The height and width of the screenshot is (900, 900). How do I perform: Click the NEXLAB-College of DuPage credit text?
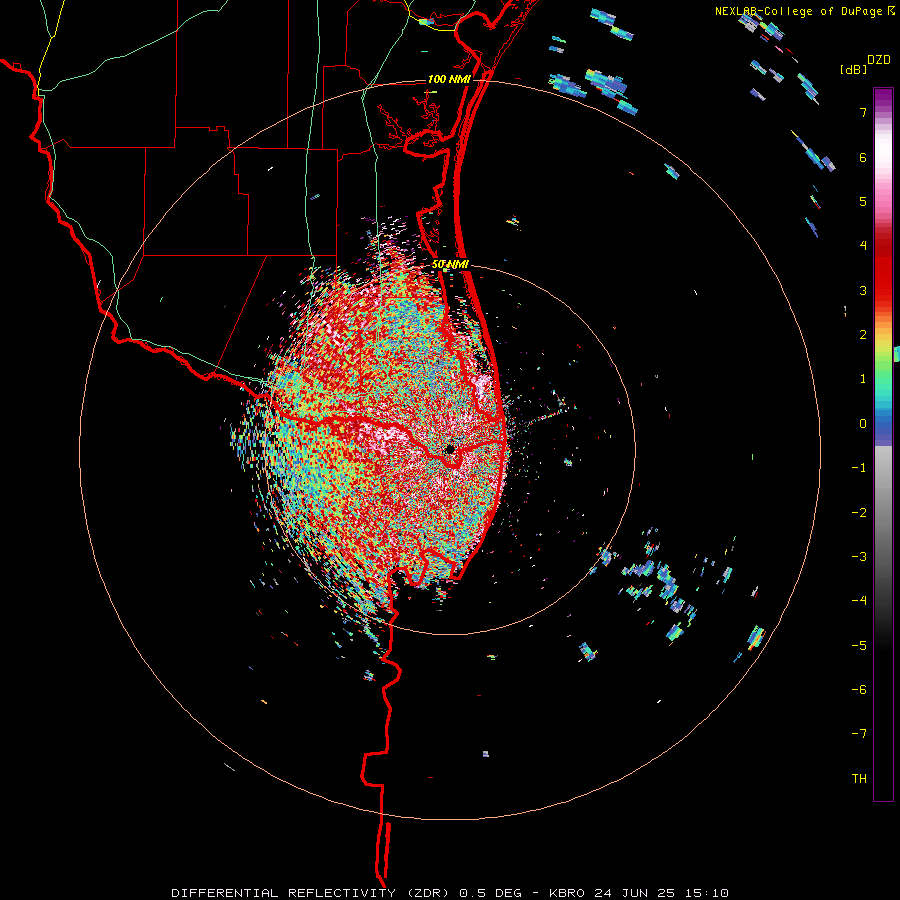(799, 11)
